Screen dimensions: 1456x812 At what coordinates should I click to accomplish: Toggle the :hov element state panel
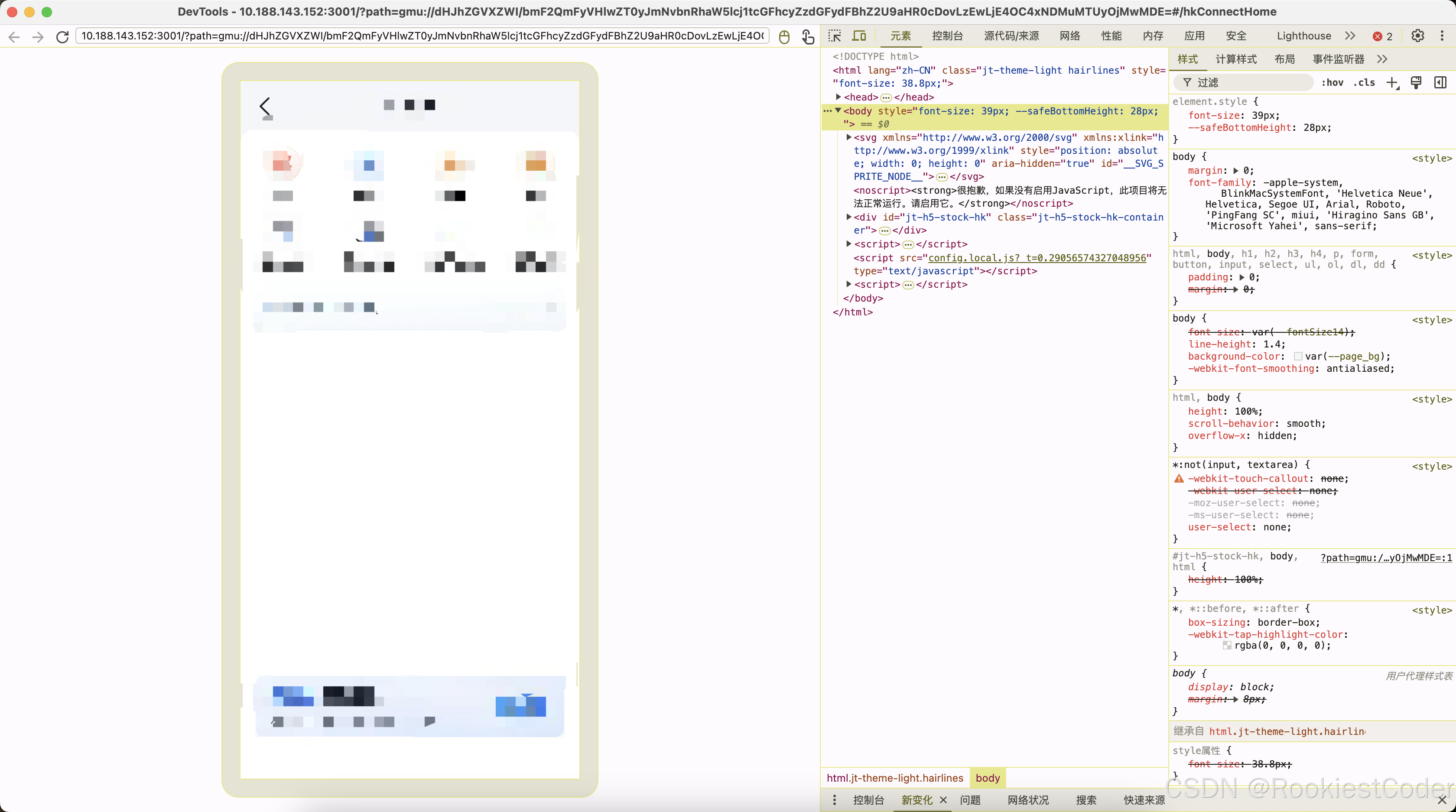point(1332,82)
